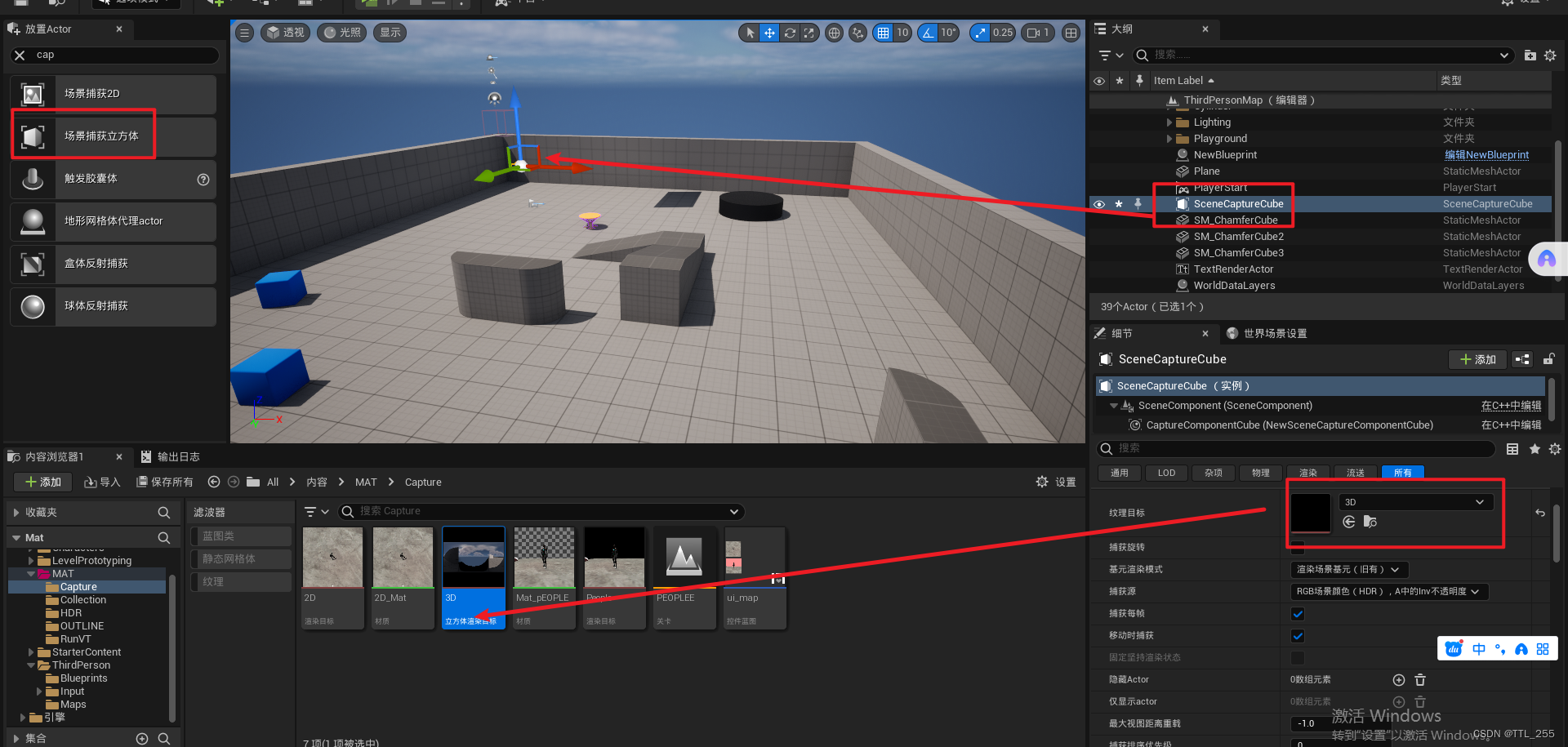Open the grid snap value 10 menu

coord(902,33)
